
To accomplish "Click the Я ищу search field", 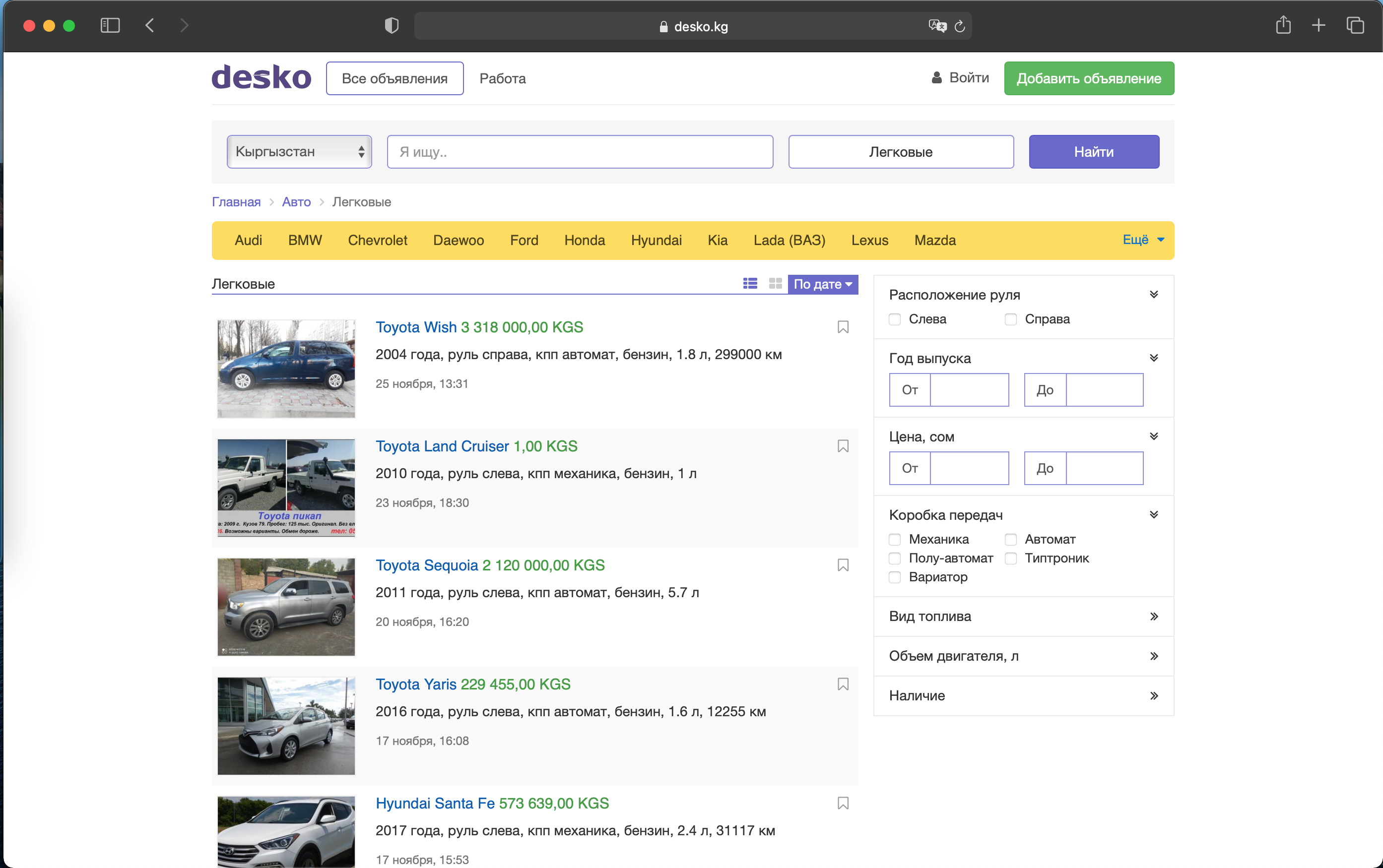I will (x=580, y=152).
